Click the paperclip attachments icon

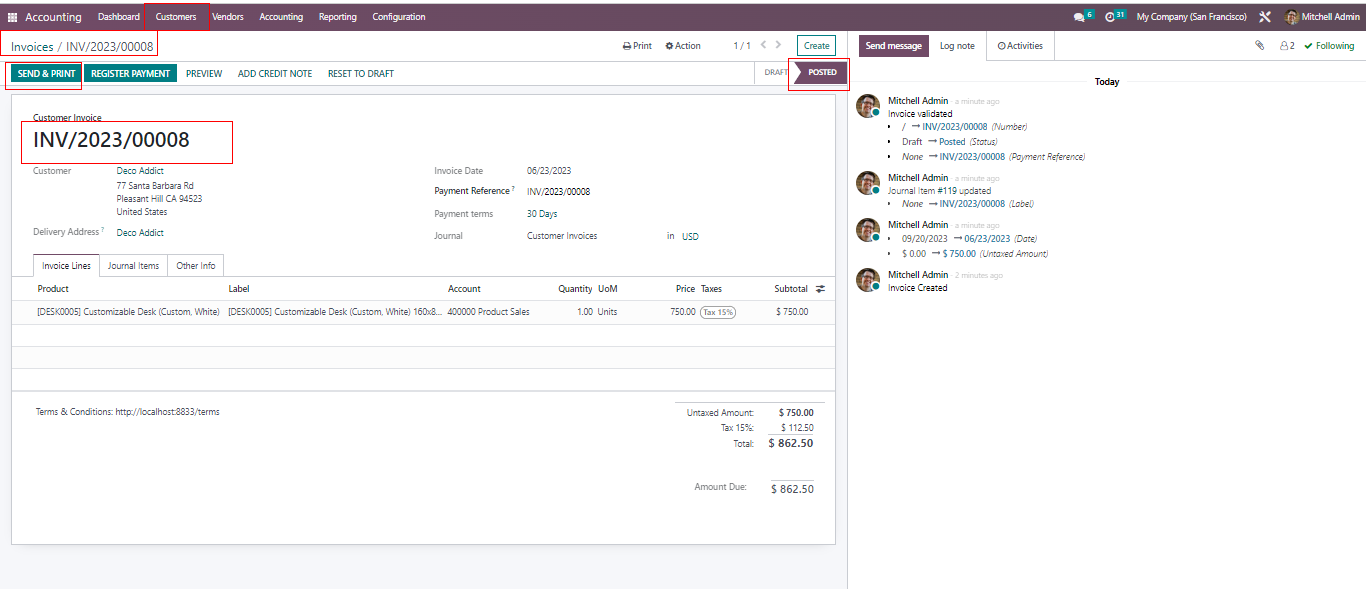(x=1259, y=46)
